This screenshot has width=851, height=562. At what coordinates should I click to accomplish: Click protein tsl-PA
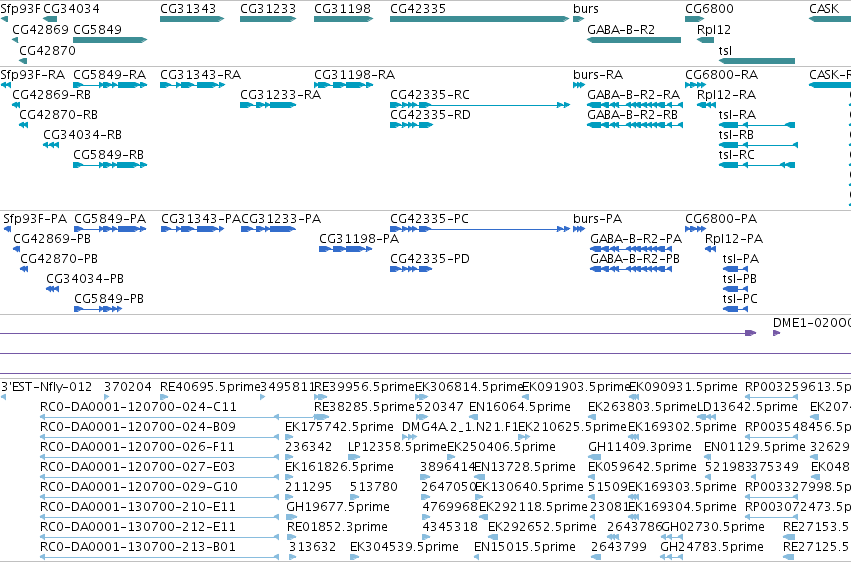coord(735,269)
